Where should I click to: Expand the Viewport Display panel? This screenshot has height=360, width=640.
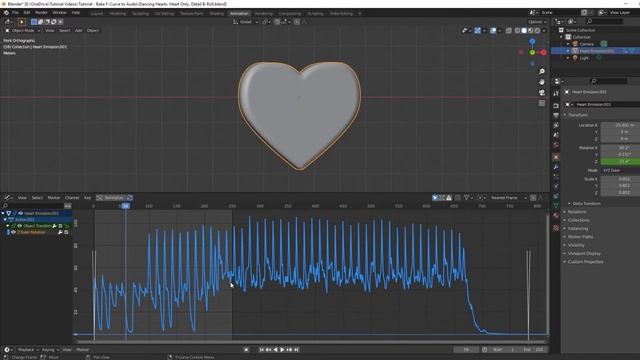click(584, 253)
